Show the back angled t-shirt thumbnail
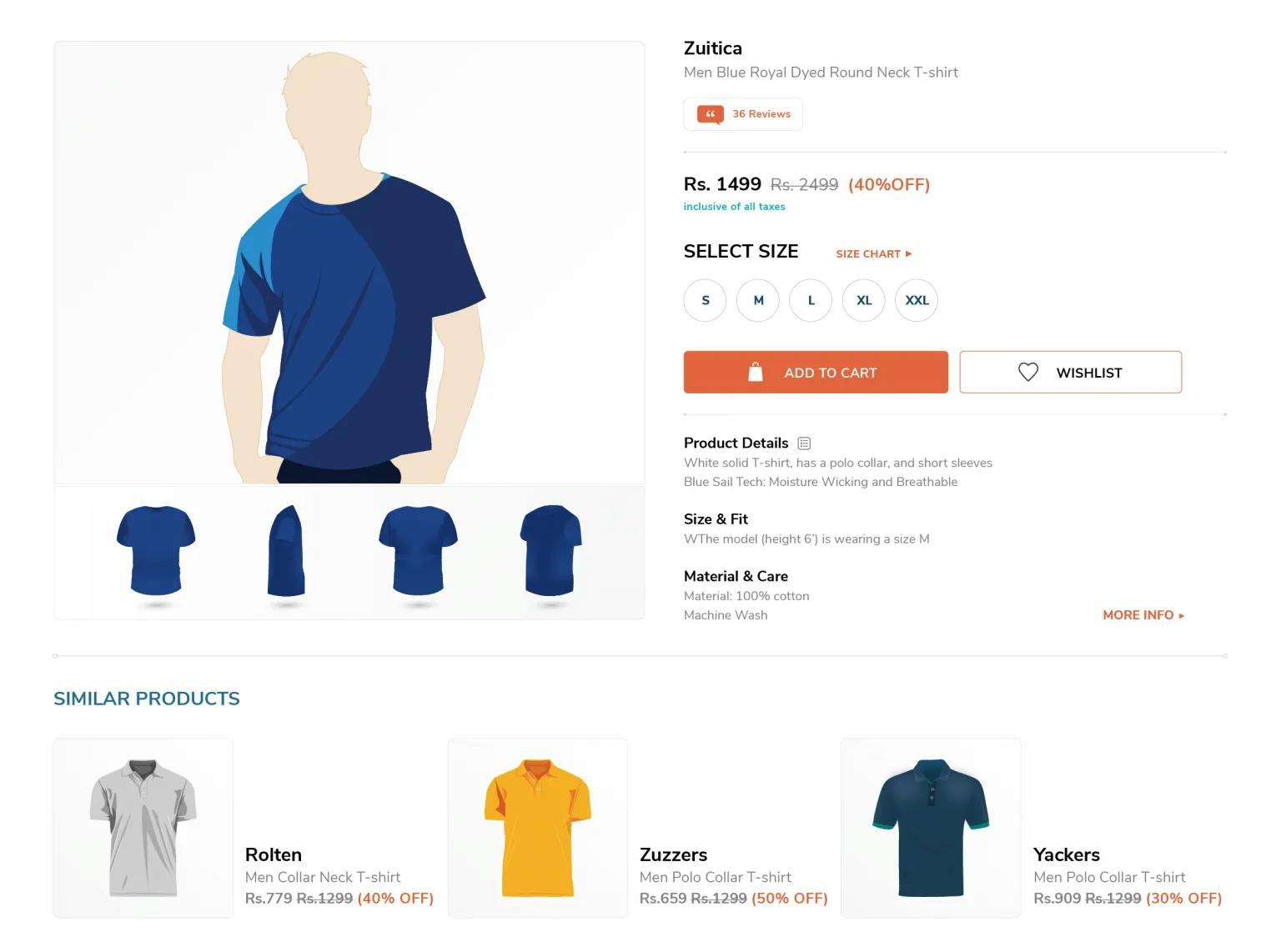The height and width of the screenshot is (952, 1281). 550,551
